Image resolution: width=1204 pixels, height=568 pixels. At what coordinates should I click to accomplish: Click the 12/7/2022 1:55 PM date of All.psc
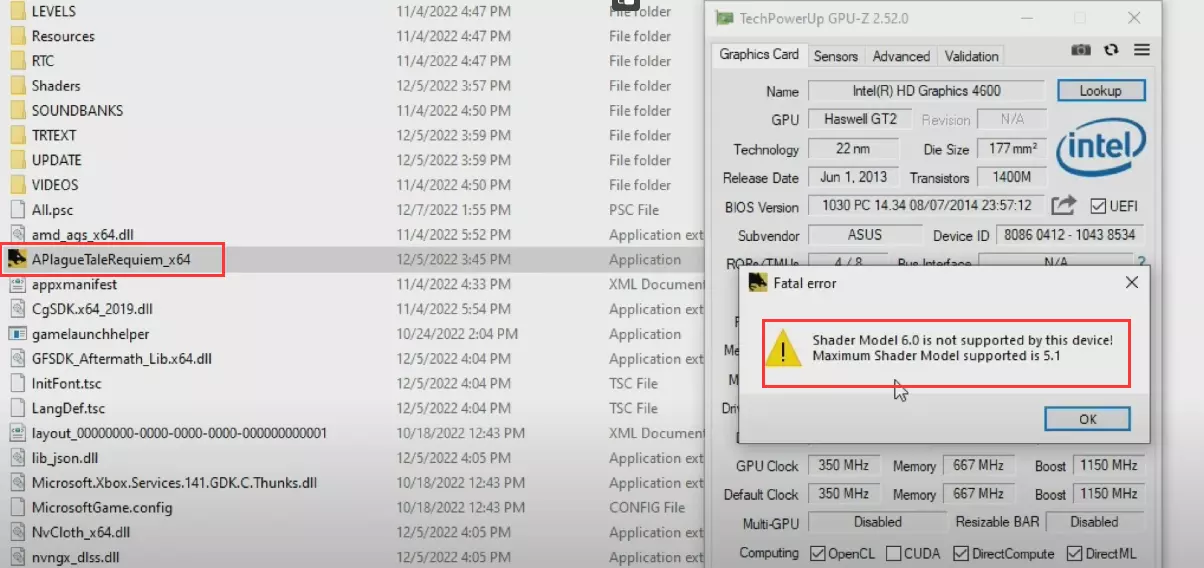(453, 210)
